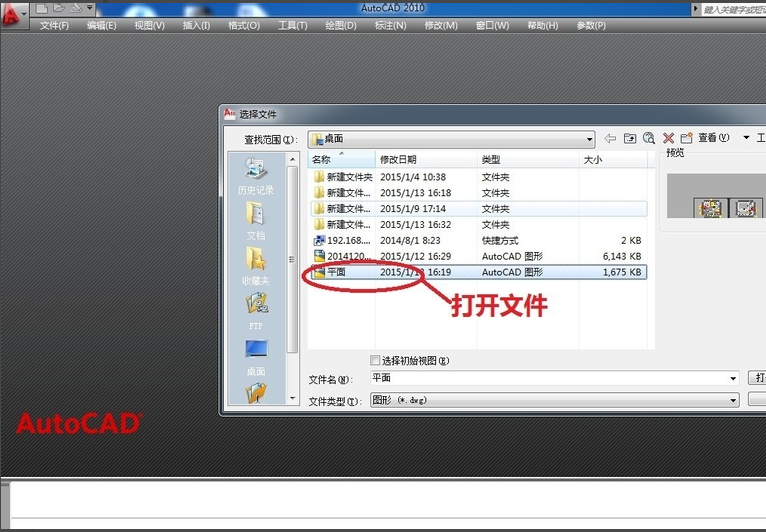766x532 pixels.
Task: Click the red Delete X icon
Action: coord(668,138)
